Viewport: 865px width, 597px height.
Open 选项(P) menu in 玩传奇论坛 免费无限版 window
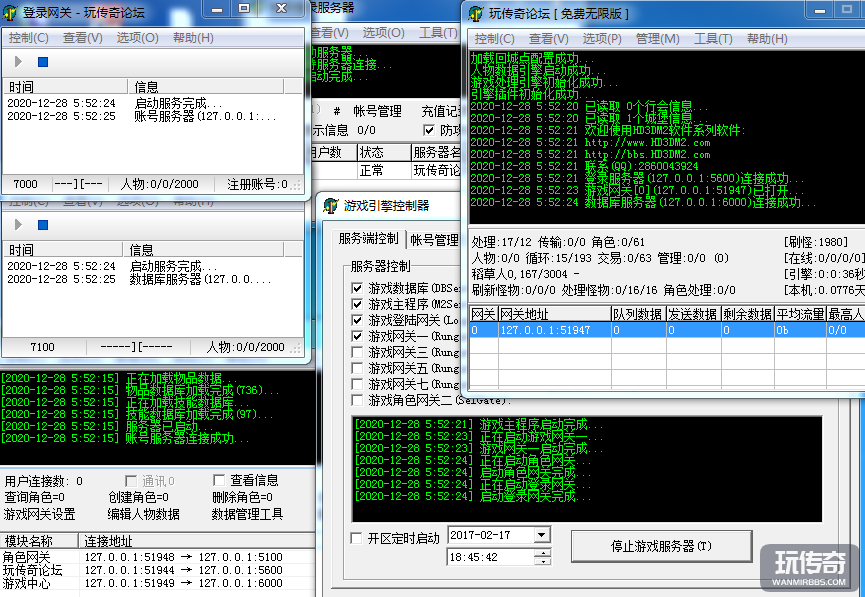[x=602, y=39]
